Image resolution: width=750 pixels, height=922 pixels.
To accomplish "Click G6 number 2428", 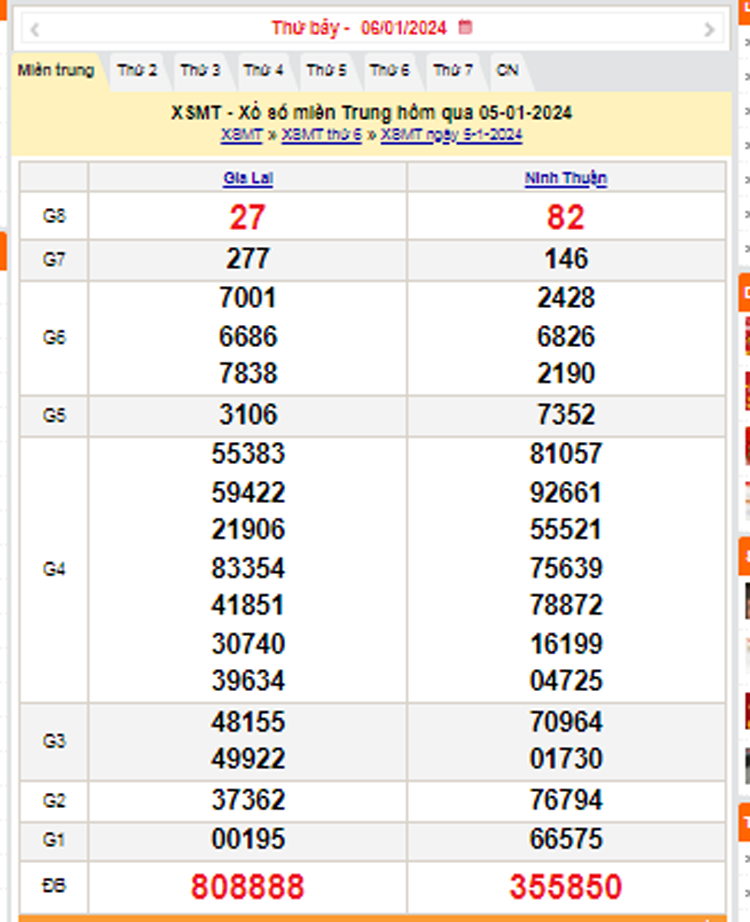I will [566, 298].
